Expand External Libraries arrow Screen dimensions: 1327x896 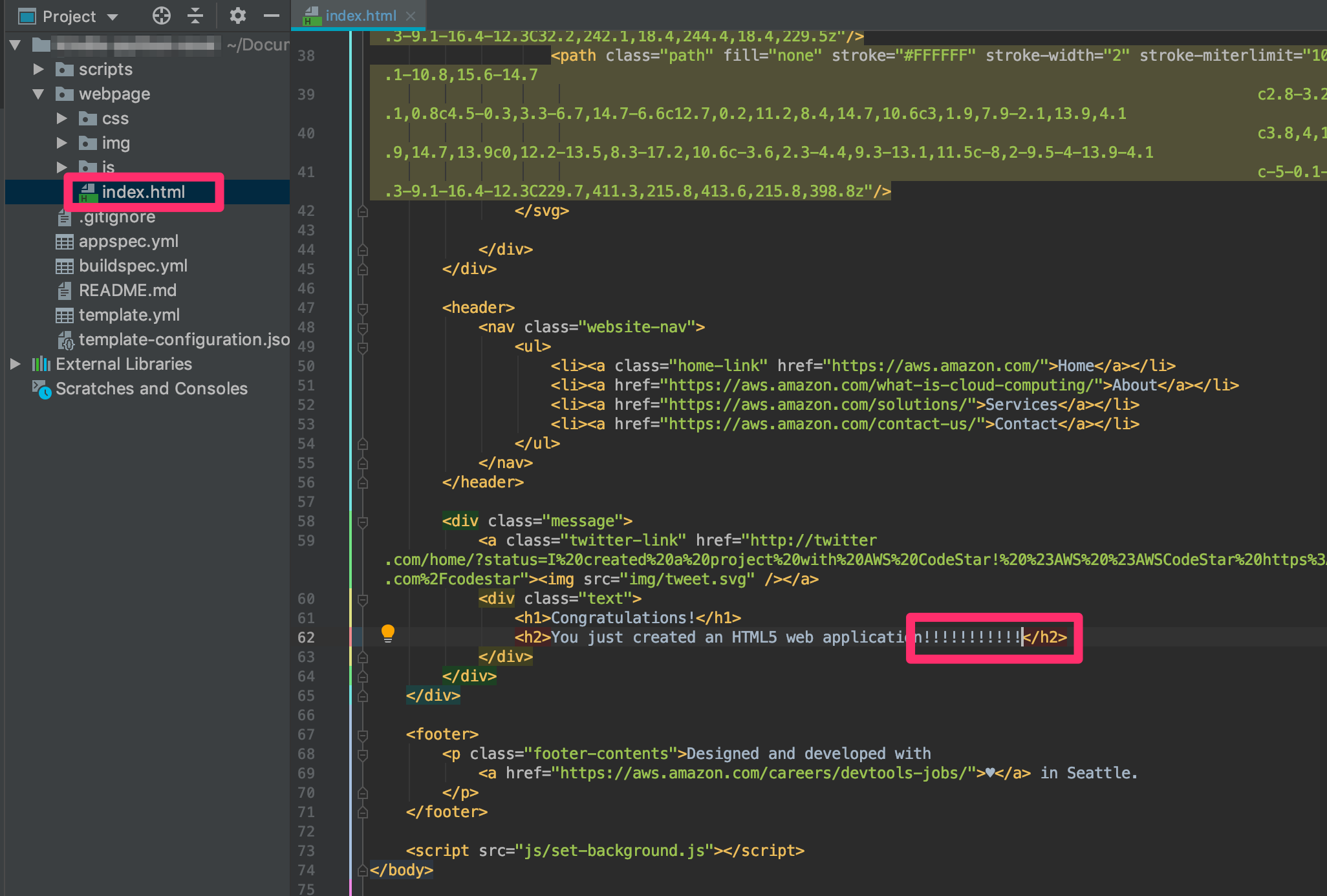pos(16,364)
